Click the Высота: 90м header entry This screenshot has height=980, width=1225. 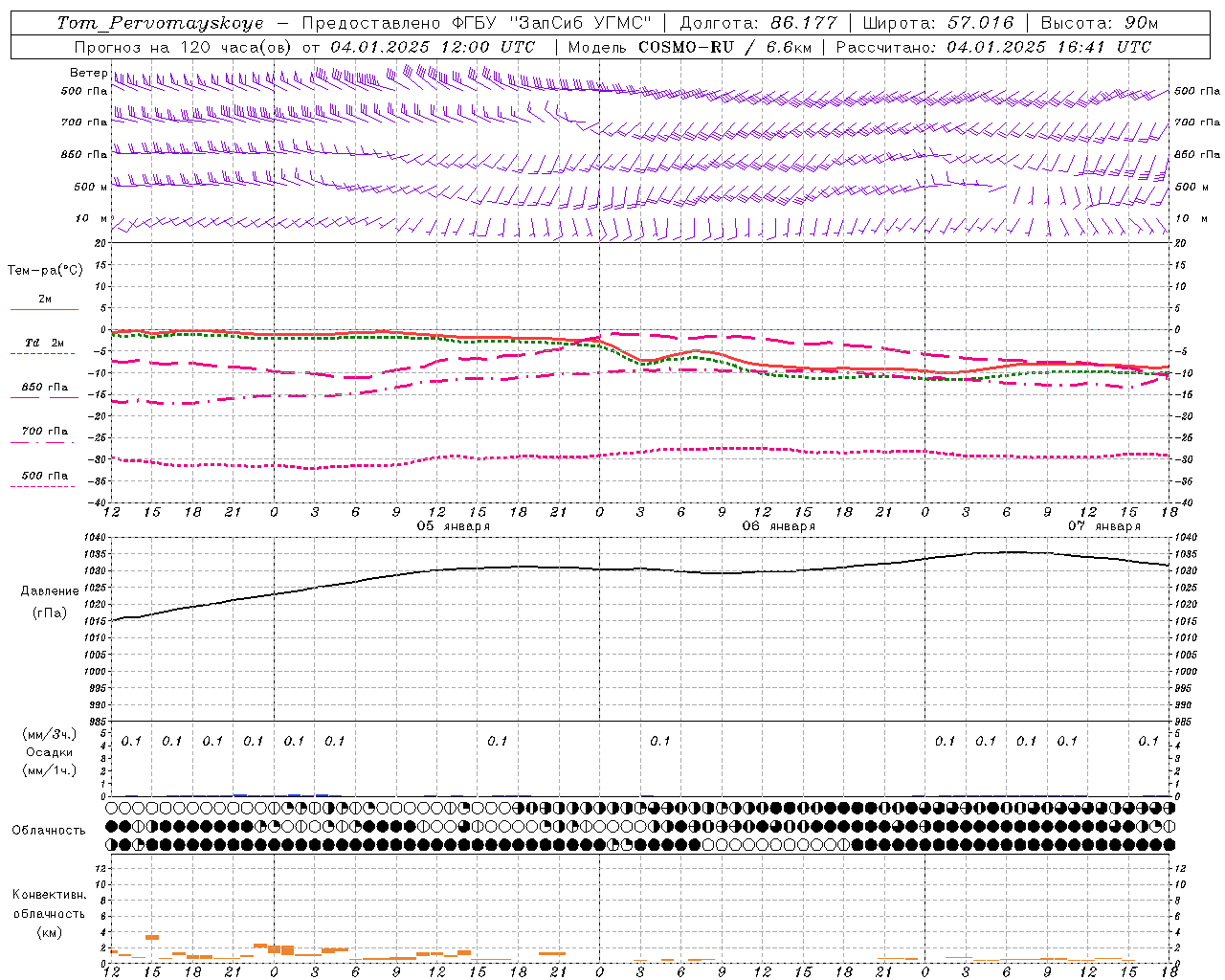(1100, 23)
